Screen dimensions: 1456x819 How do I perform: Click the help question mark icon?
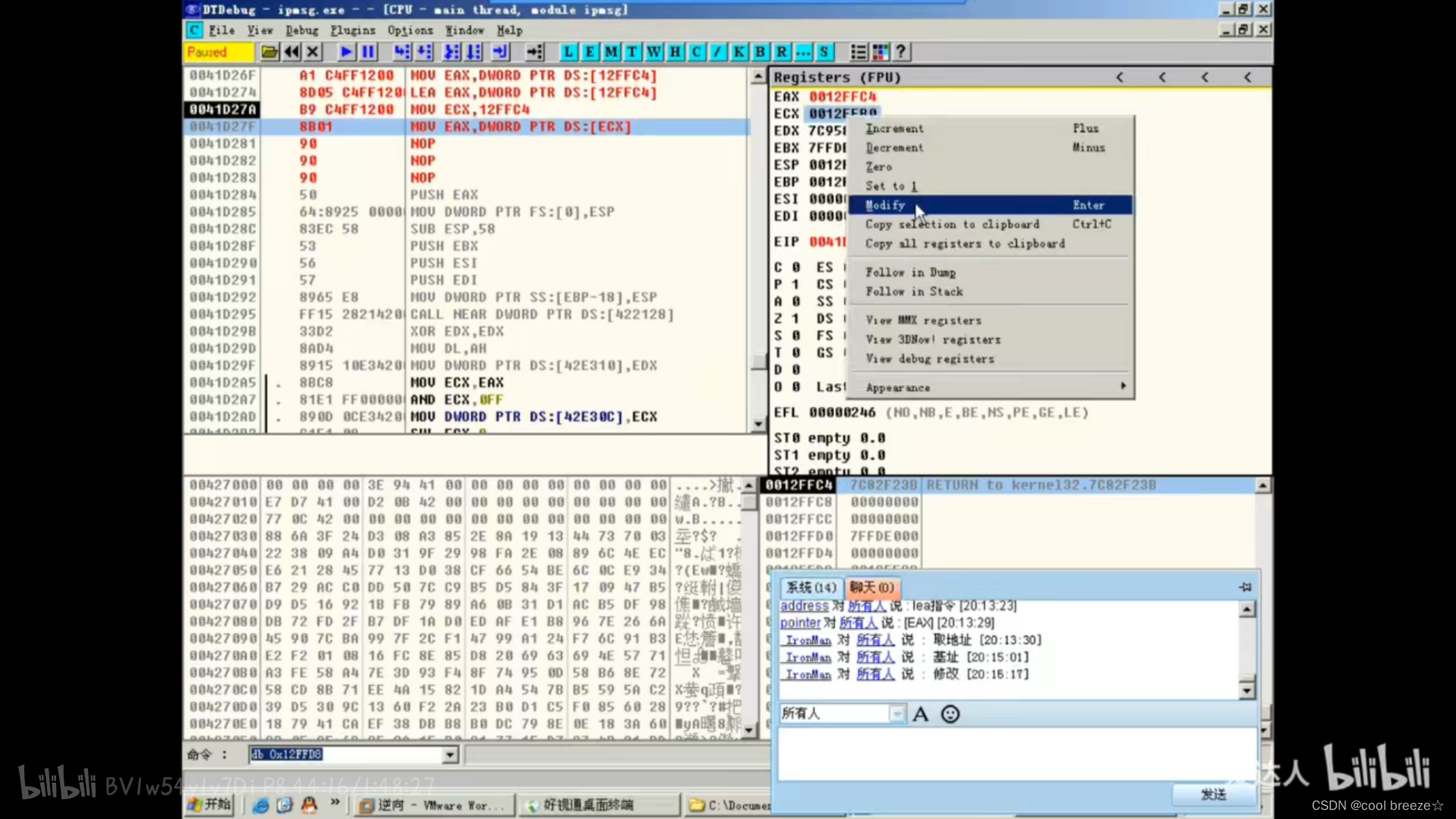901,52
